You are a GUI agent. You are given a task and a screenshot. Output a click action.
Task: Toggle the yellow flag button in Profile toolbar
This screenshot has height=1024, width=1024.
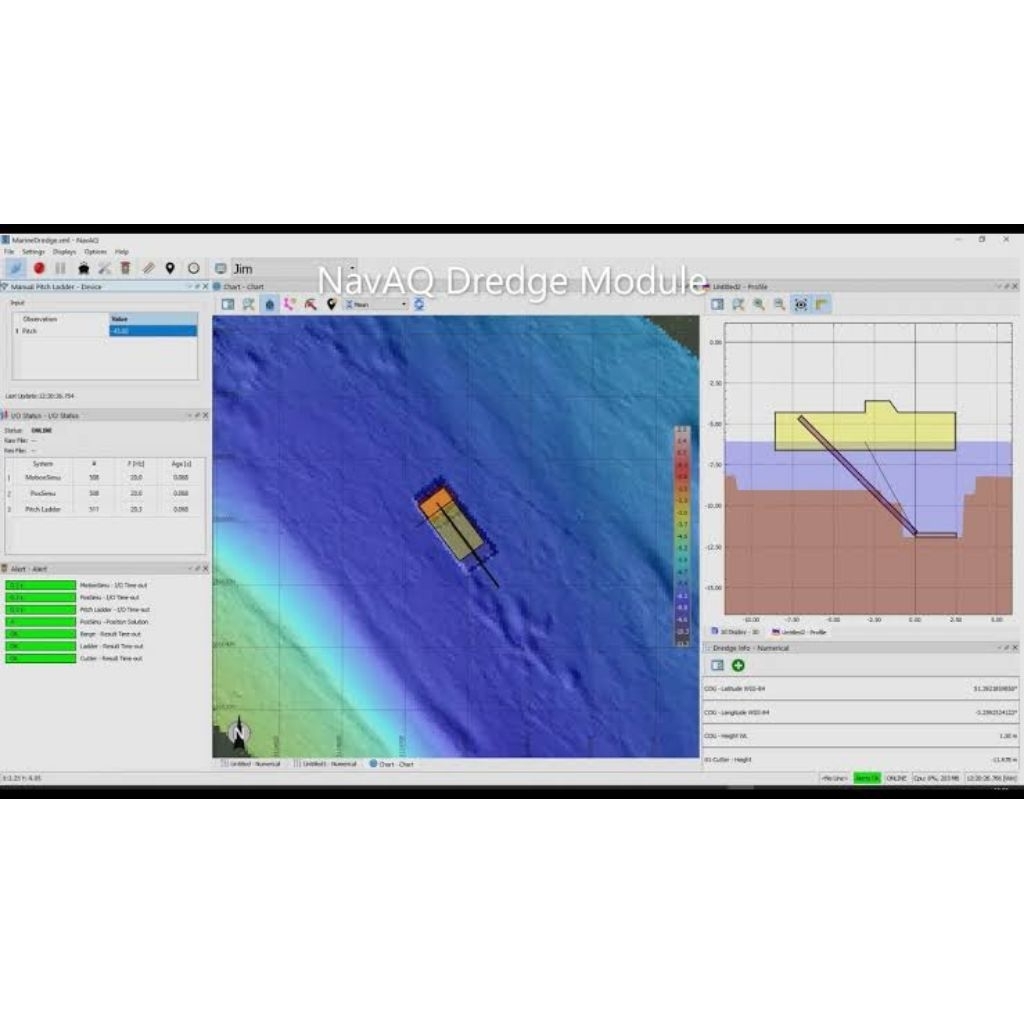[822, 304]
